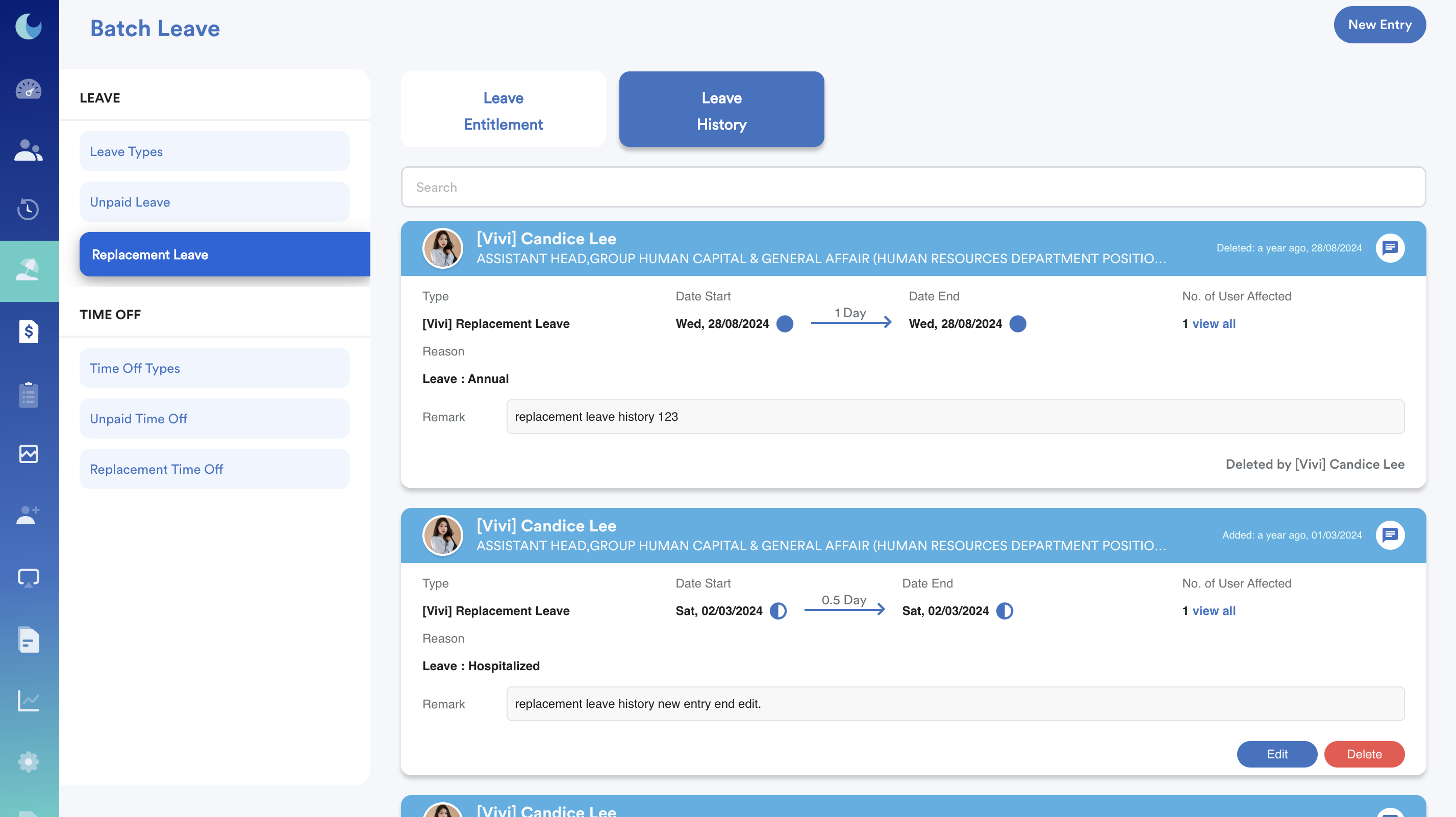Open Unpaid Time Off menu item
The image size is (1456, 817).
pyautogui.click(x=214, y=419)
